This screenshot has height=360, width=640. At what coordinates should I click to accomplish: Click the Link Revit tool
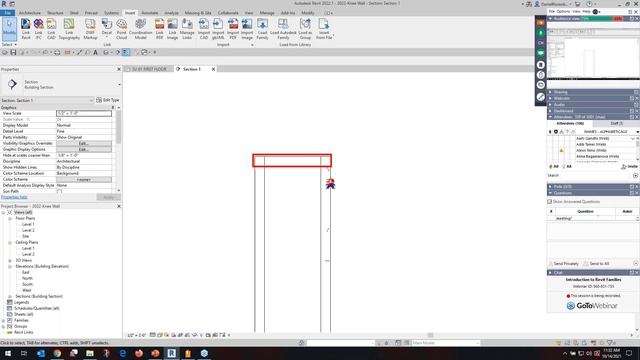point(26,29)
